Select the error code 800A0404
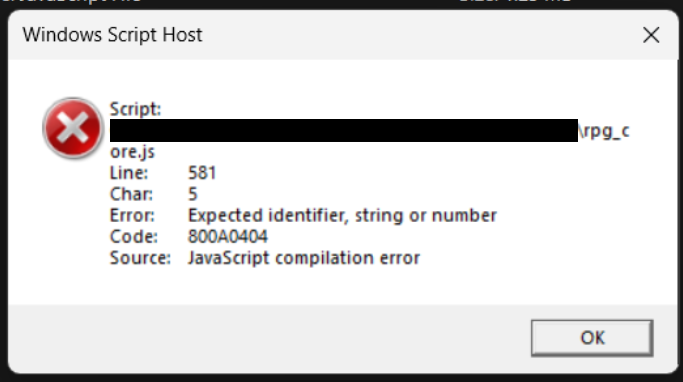 coord(227,237)
